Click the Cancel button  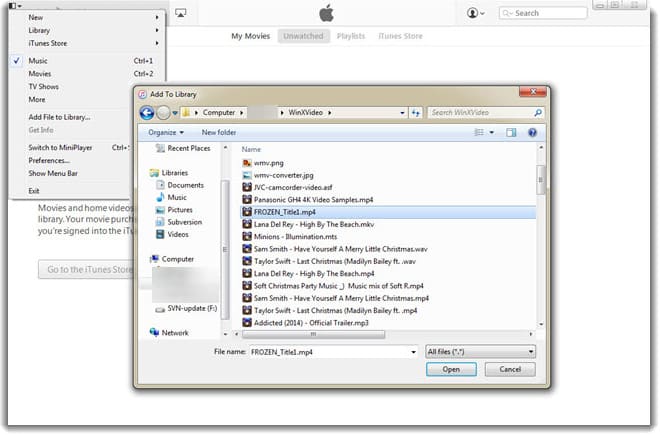(x=510, y=370)
